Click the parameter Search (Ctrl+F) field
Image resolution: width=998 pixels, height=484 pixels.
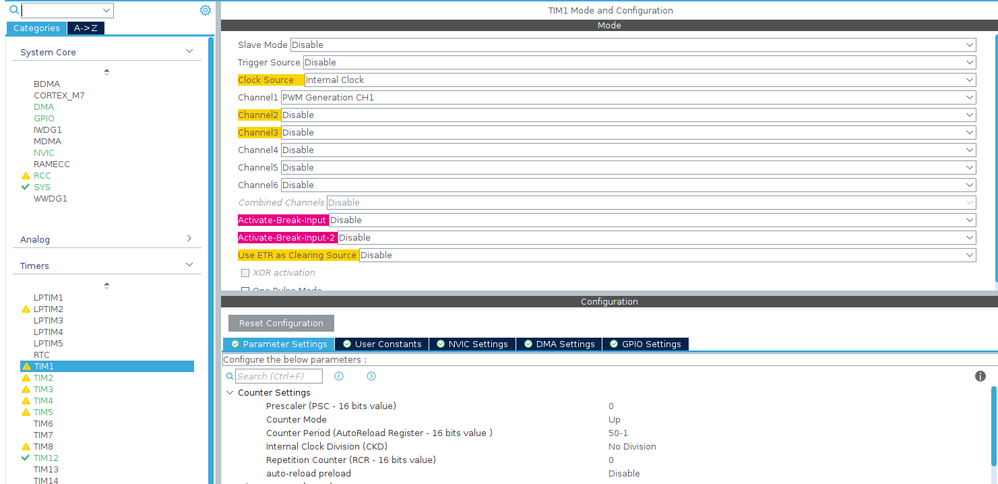point(279,376)
